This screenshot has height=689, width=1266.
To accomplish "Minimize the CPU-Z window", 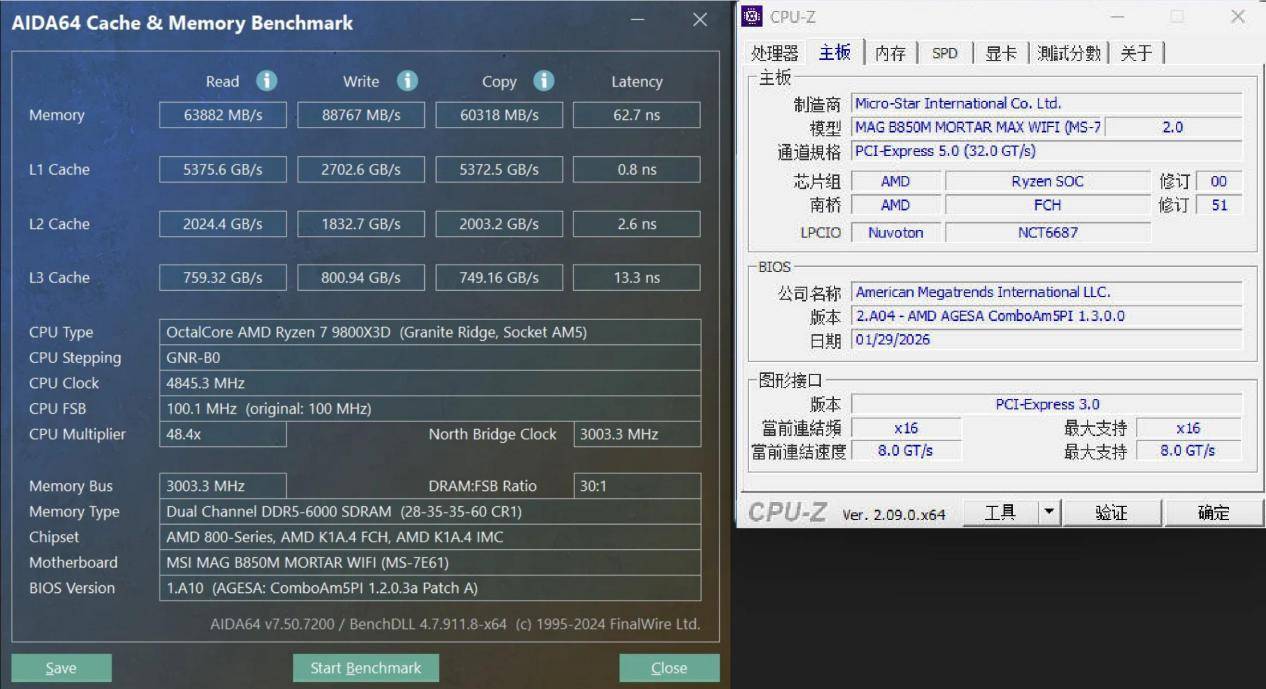I will (x=1118, y=17).
